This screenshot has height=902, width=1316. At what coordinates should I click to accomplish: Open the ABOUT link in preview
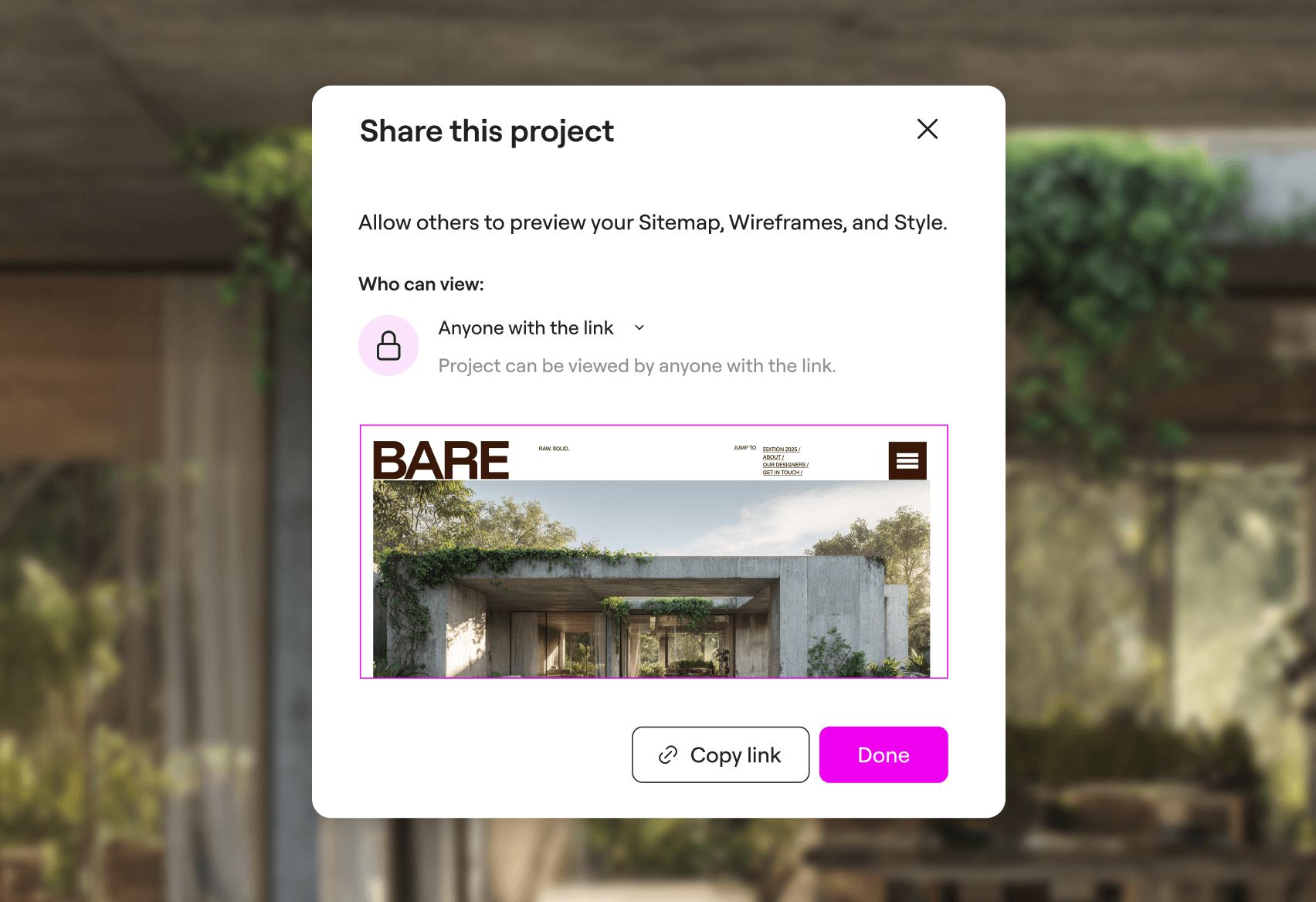pos(773,457)
